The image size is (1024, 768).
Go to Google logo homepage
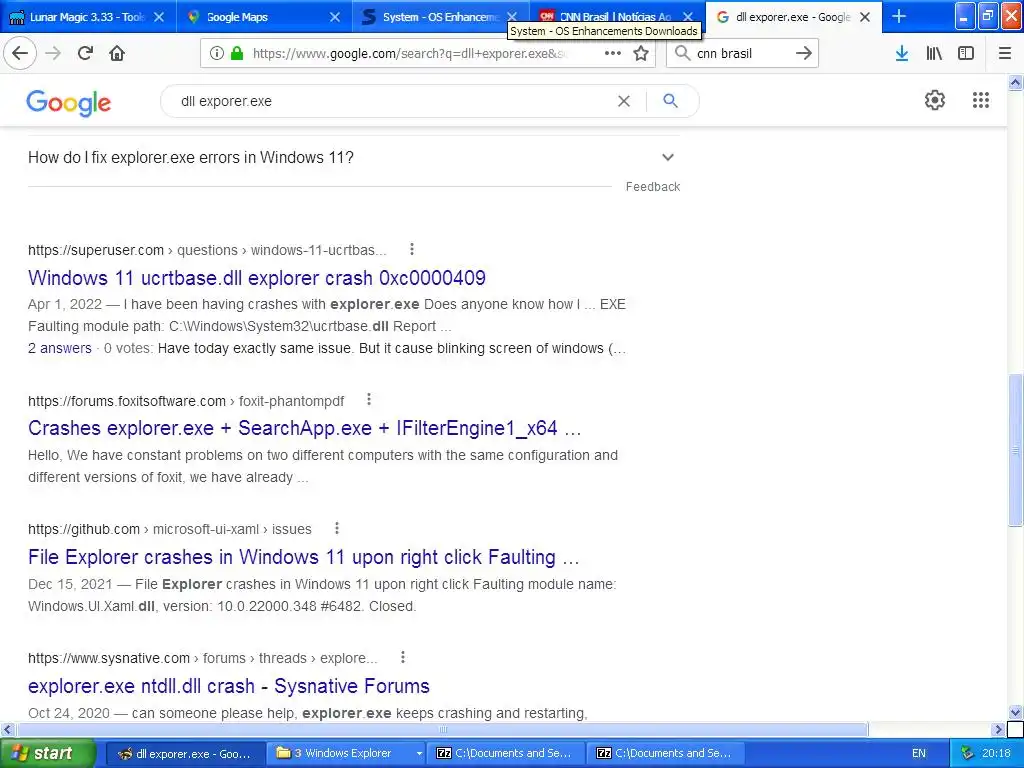(x=69, y=103)
